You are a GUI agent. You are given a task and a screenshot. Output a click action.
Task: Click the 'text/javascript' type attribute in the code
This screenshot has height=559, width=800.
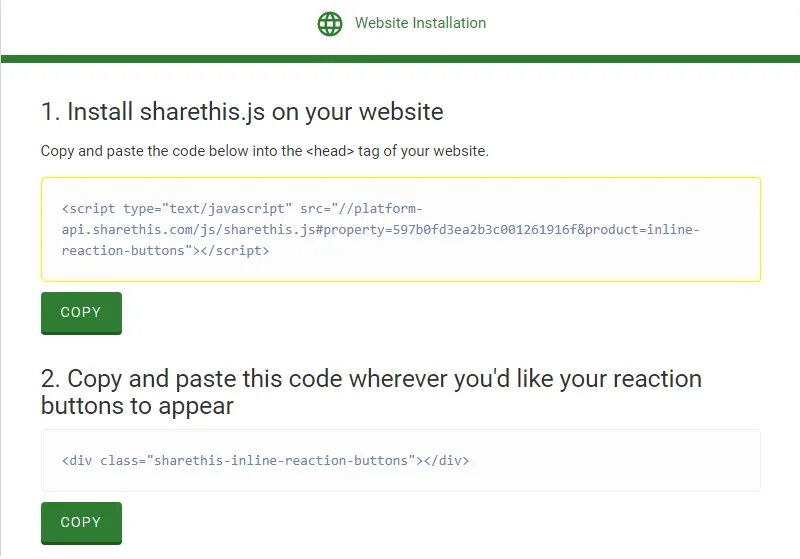[x=227, y=209]
